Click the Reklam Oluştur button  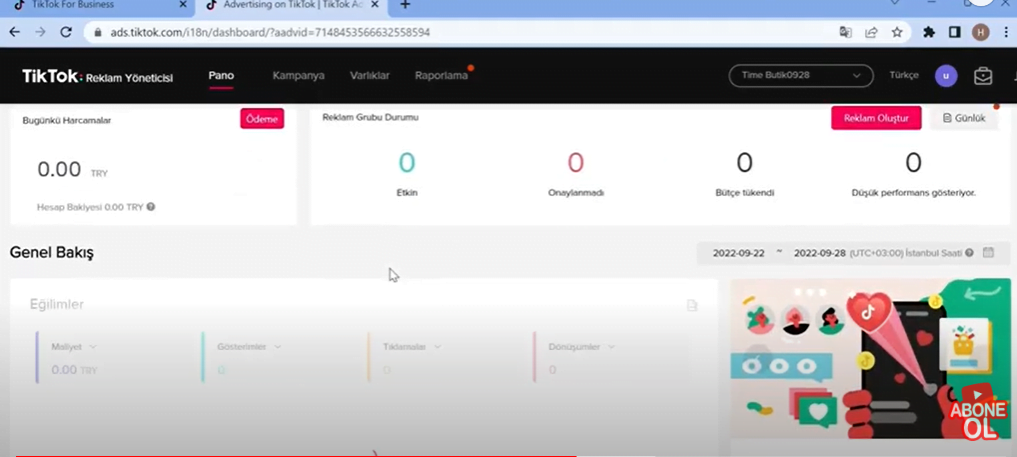[876, 118]
